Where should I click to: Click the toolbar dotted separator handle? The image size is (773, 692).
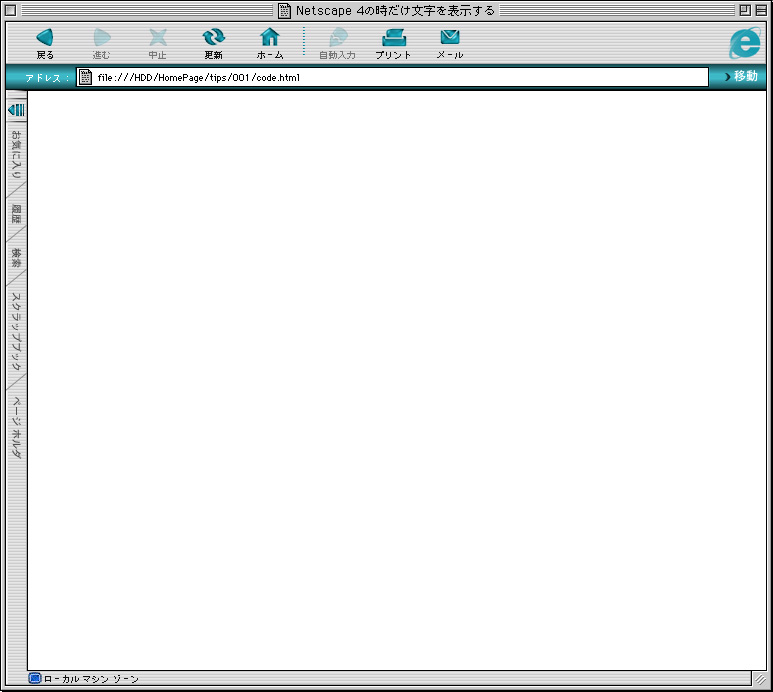point(304,41)
